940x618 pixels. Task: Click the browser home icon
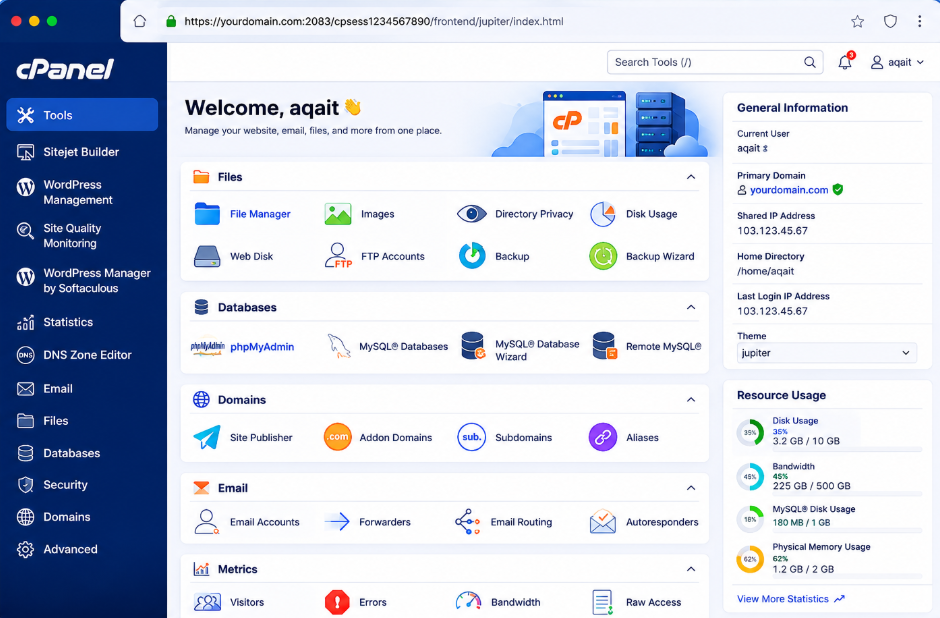click(x=140, y=22)
